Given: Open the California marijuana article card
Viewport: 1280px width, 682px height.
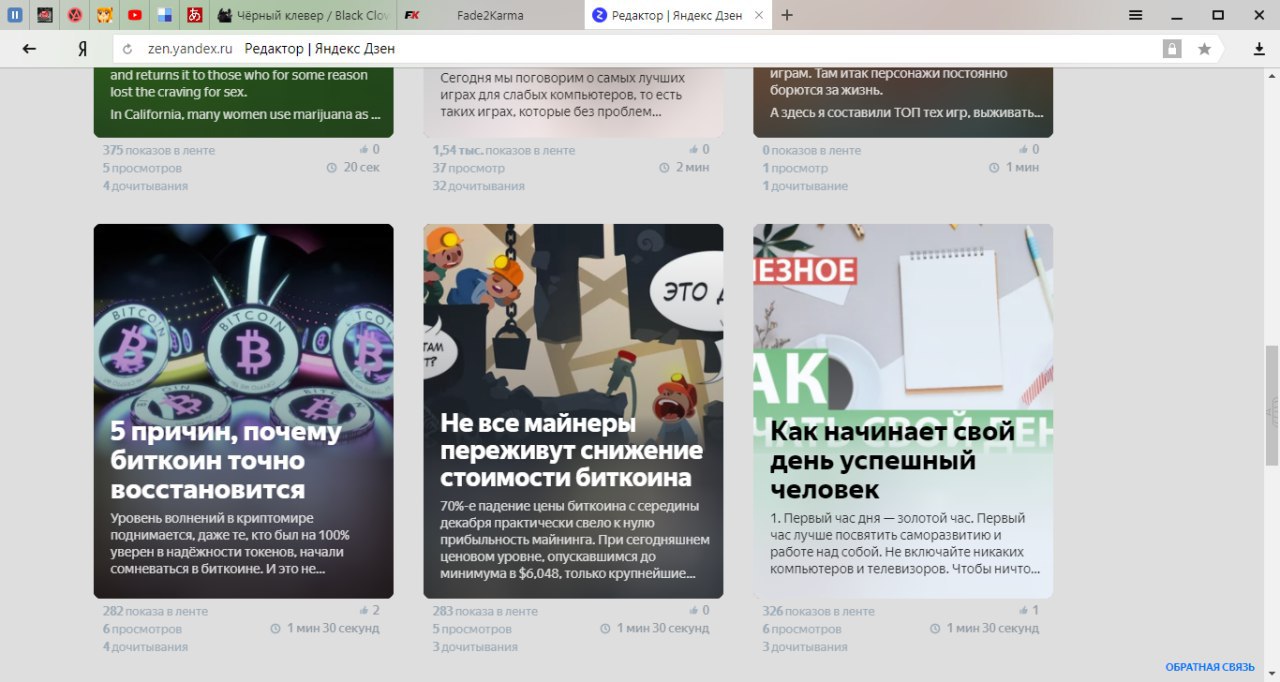Looking at the screenshot, I should pyautogui.click(x=243, y=102).
